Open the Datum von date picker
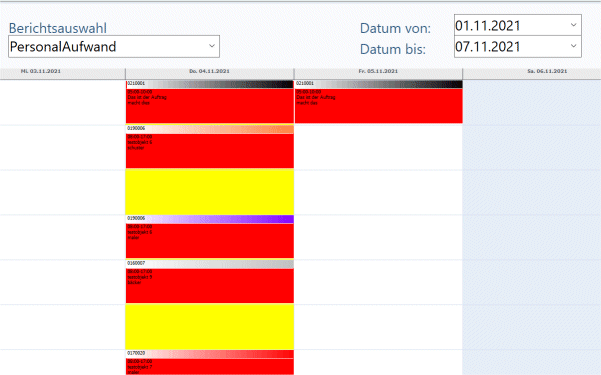This screenshot has height=375, width=601. [517, 25]
